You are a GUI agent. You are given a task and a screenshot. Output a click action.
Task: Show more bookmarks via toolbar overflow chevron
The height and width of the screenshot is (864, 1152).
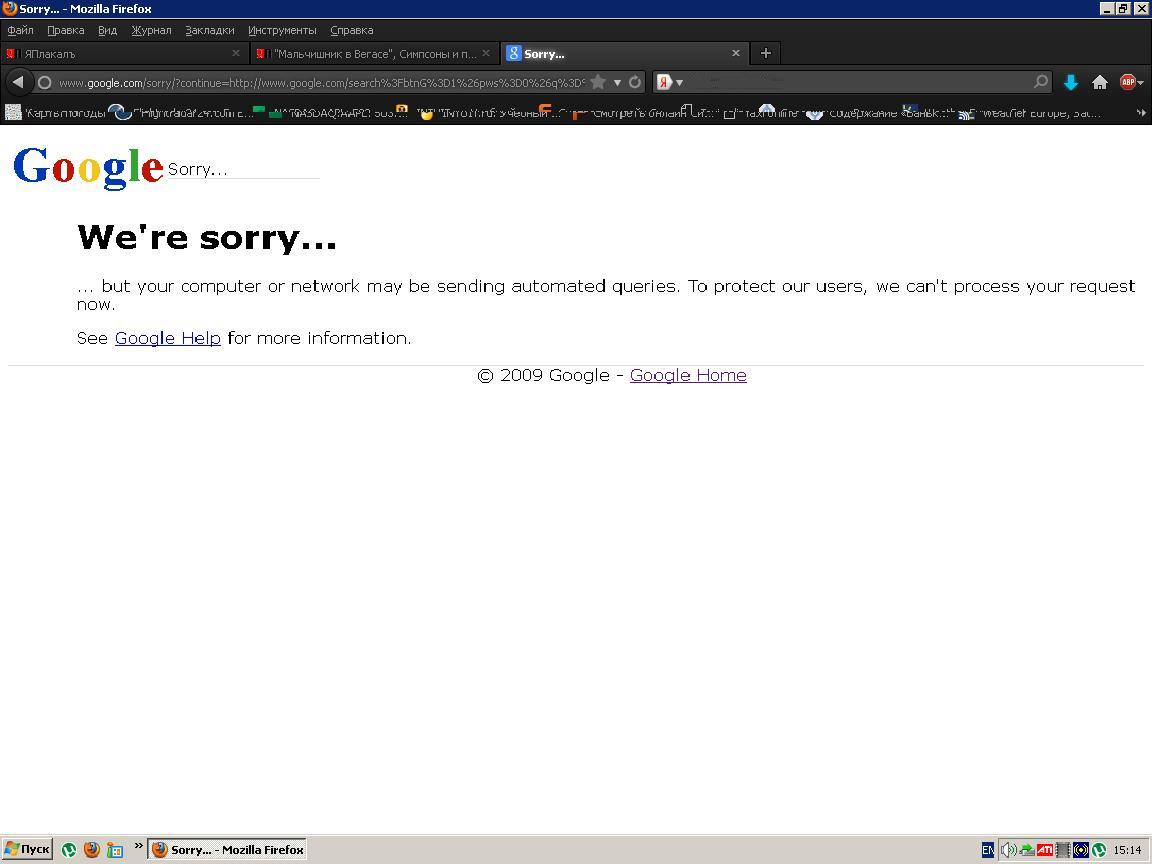(1141, 113)
